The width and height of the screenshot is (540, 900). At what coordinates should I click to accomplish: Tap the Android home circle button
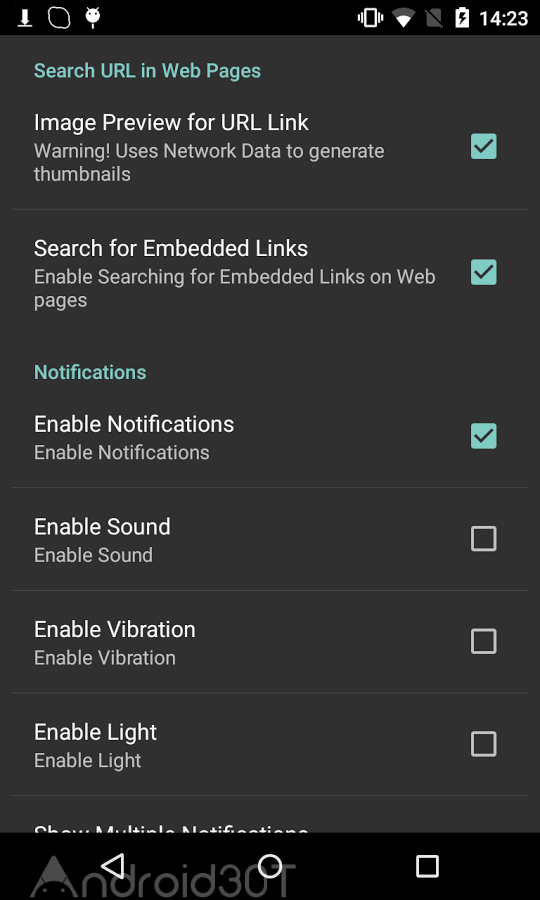coord(270,866)
